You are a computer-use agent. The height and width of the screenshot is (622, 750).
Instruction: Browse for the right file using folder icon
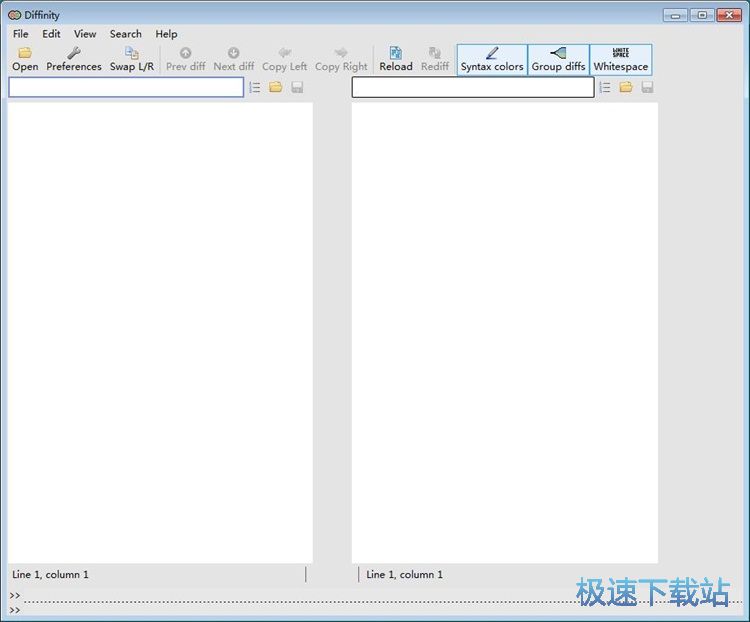click(625, 88)
